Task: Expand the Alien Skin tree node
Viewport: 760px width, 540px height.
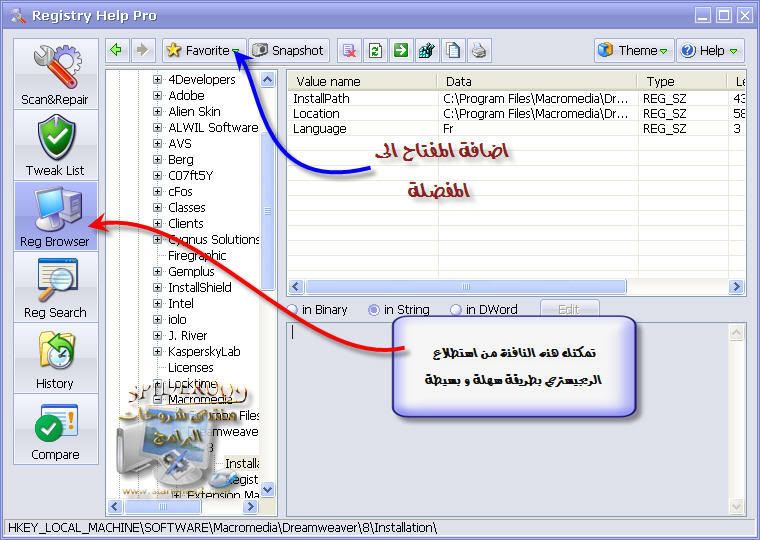Action: (x=157, y=111)
